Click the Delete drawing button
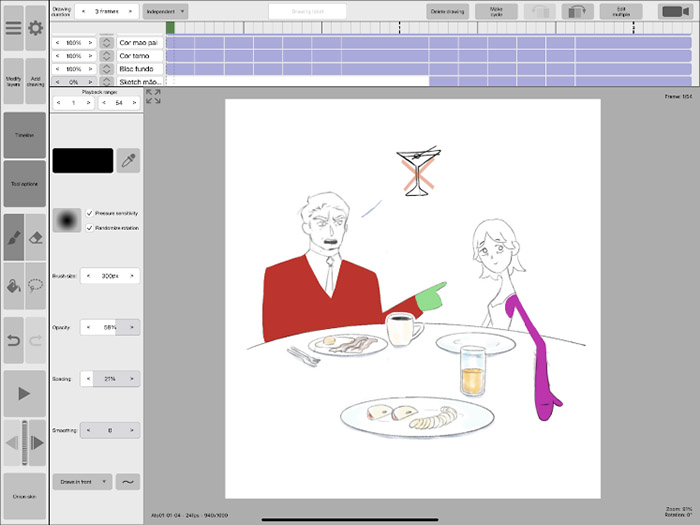Viewport: 700px width, 525px height. click(x=448, y=12)
